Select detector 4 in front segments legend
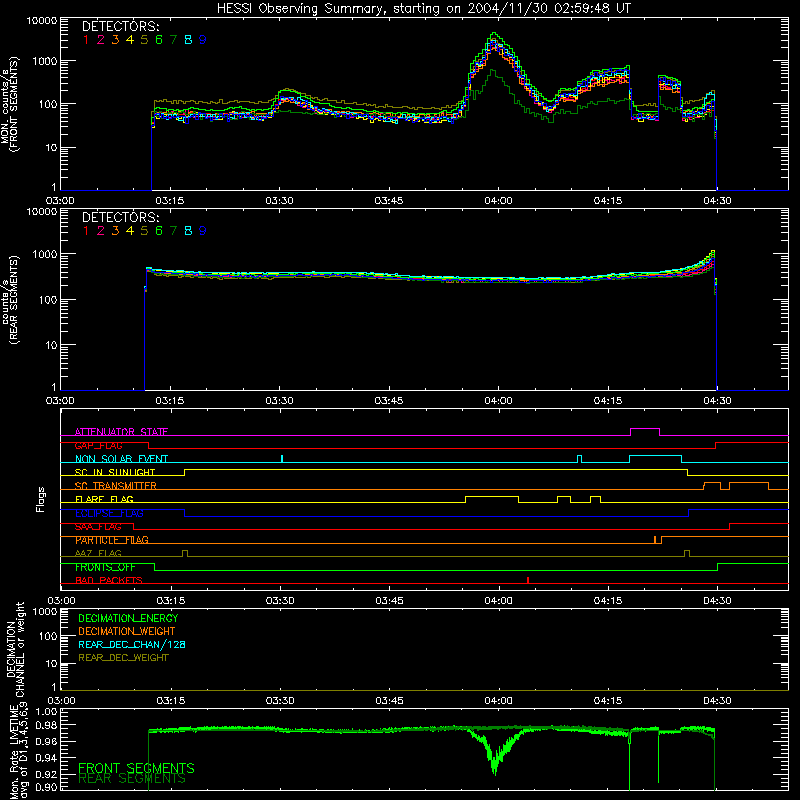The height and width of the screenshot is (800, 800). (130, 40)
